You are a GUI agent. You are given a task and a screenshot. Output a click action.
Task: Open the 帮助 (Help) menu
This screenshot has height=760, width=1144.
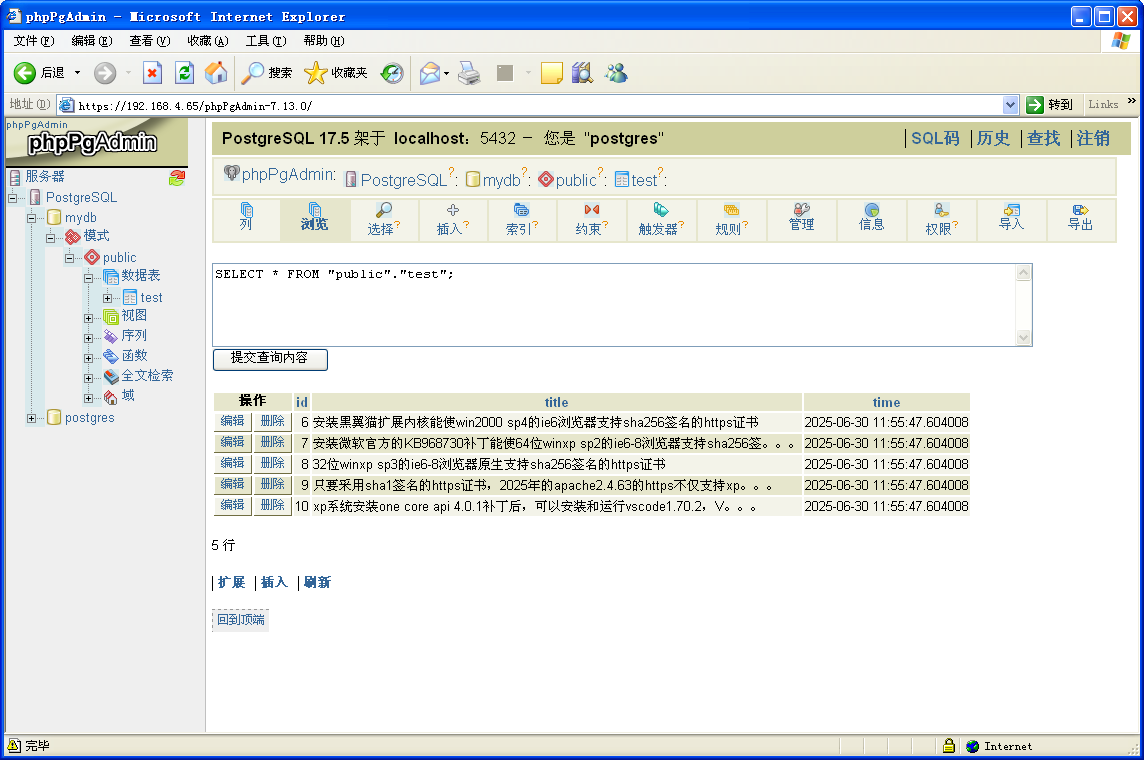[x=324, y=41]
